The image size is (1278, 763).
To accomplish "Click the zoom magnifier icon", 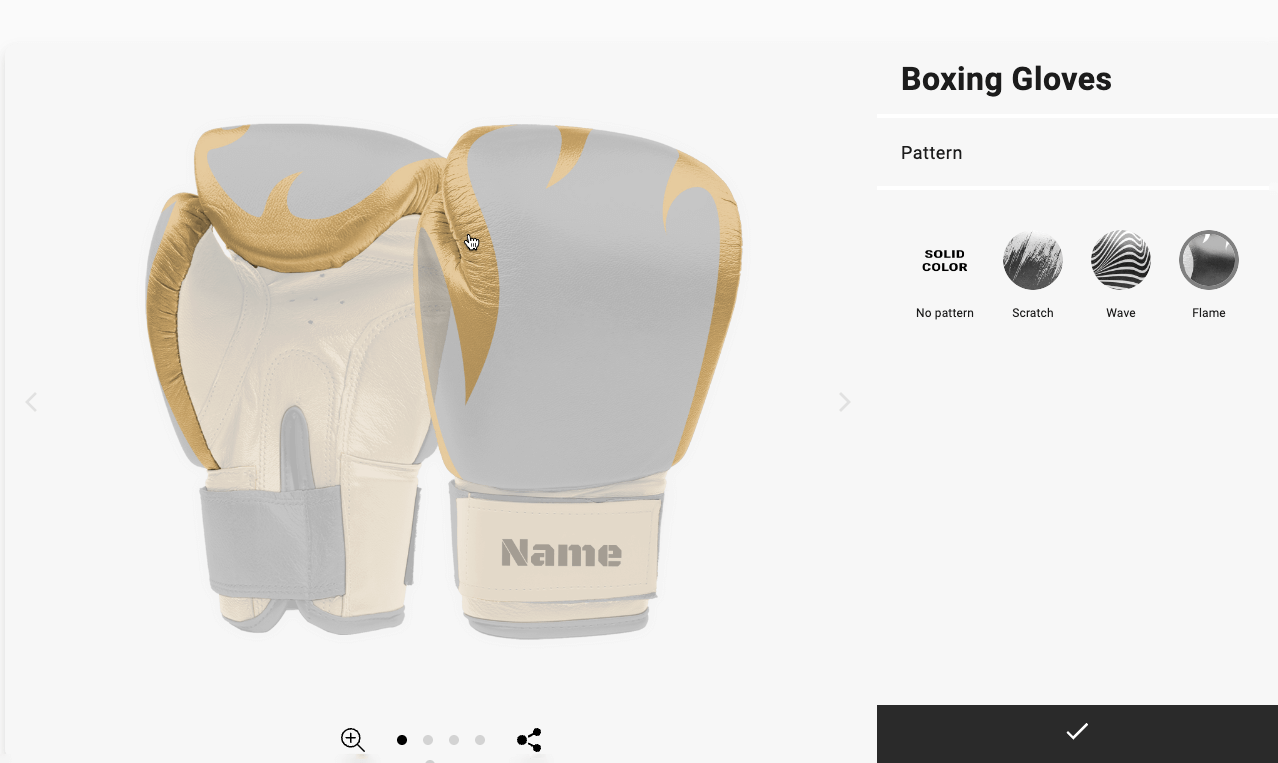I will pyautogui.click(x=352, y=740).
